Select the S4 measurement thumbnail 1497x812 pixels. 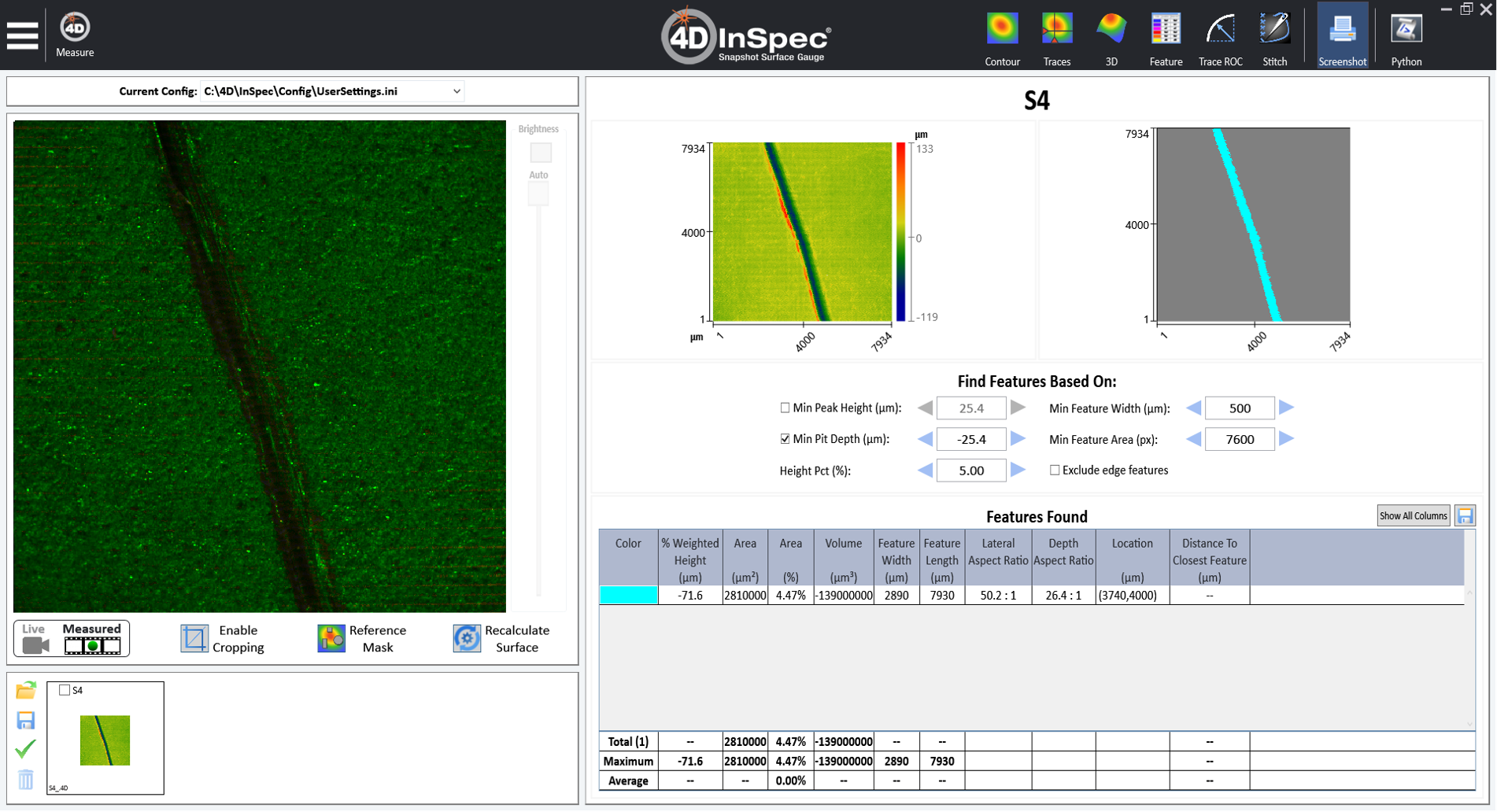tap(105, 740)
